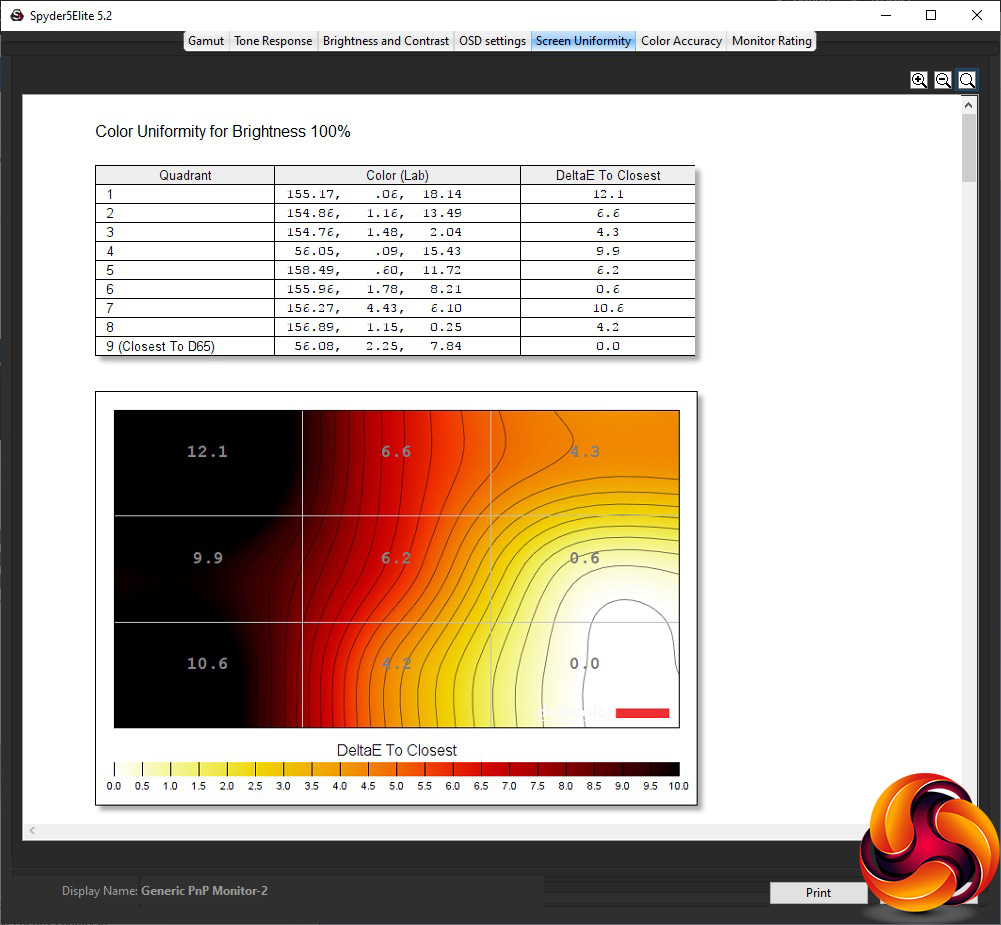The height and width of the screenshot is (925, 1001).
Task: Click the horizontal scrollbar left arrow
Action: point(32,831)
